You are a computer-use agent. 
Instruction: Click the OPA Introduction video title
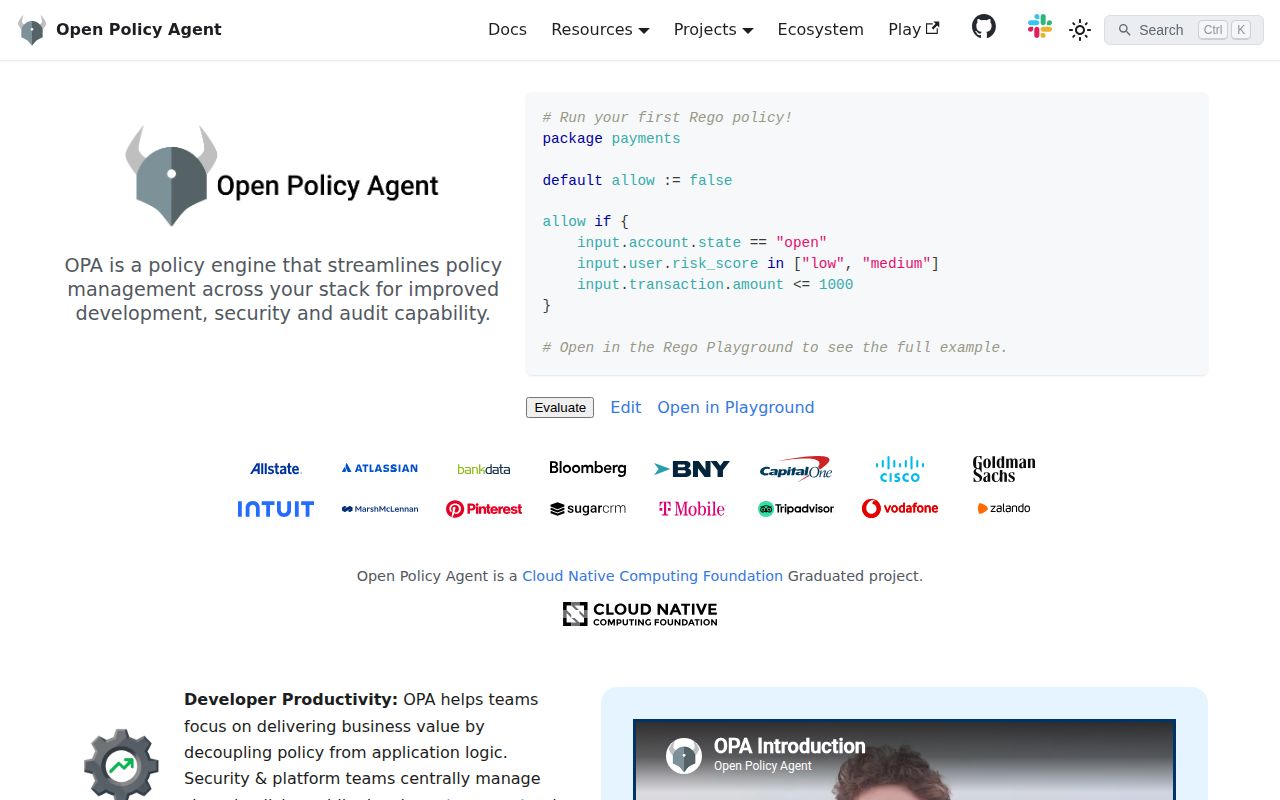point(789,746)
